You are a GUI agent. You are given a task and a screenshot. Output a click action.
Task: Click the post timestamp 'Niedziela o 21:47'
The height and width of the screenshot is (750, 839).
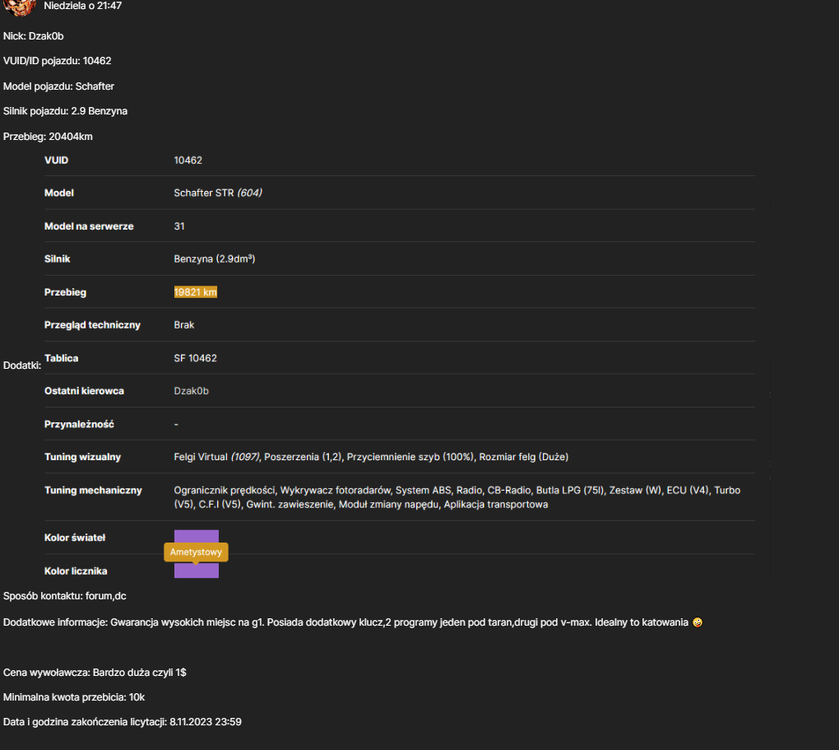82,6
